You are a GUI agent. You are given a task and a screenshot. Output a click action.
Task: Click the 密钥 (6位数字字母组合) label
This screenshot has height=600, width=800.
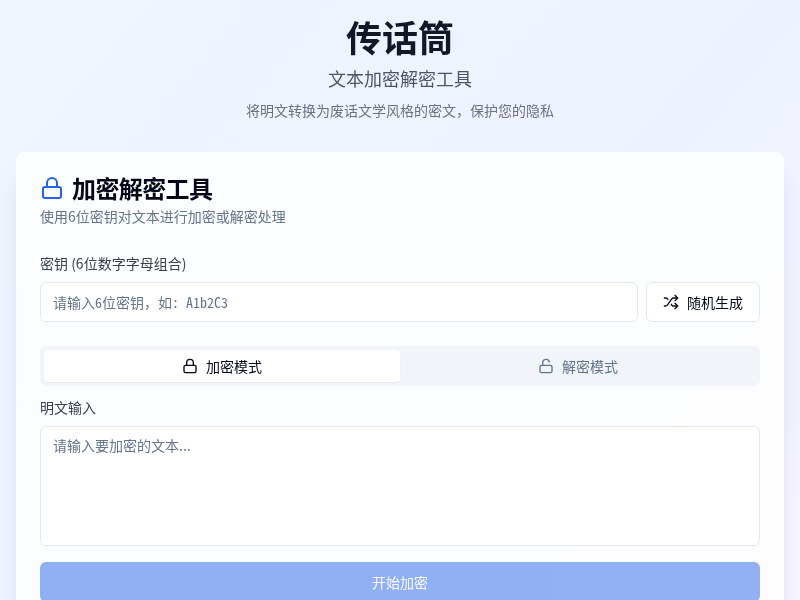[x=113, y=264]
